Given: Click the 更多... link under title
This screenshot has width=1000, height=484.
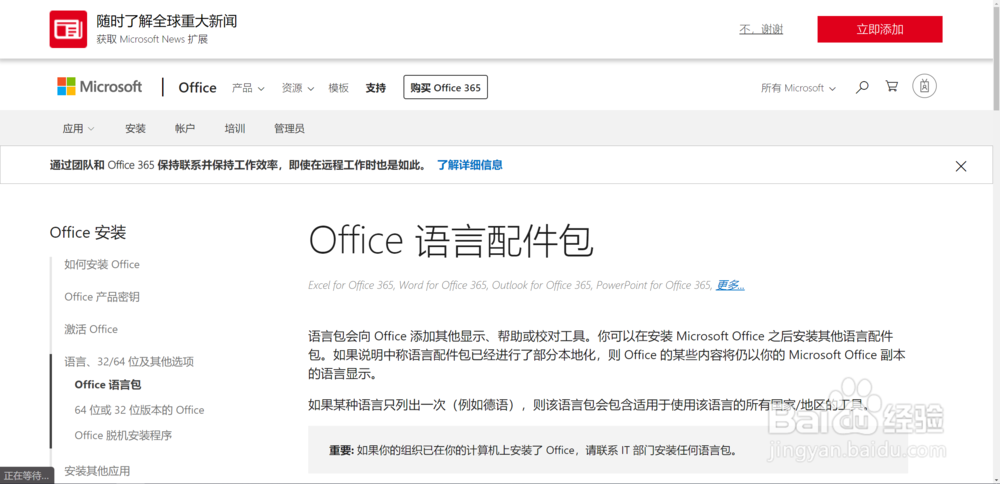Looking at the screenshot, I should [x=730, y=285].
